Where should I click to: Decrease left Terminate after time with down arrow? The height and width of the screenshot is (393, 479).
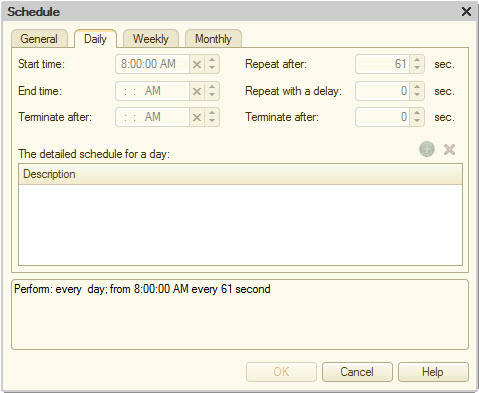point(212,121)
